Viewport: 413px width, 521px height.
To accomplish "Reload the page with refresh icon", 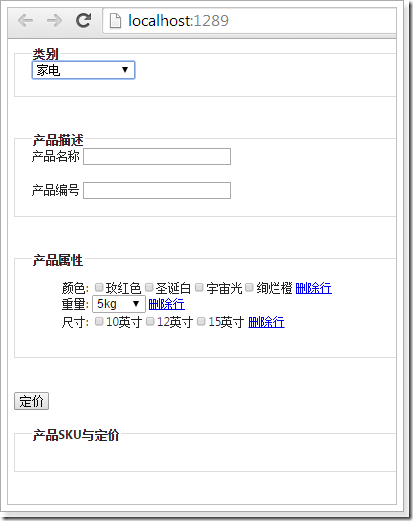I will (x=83, y=21).
